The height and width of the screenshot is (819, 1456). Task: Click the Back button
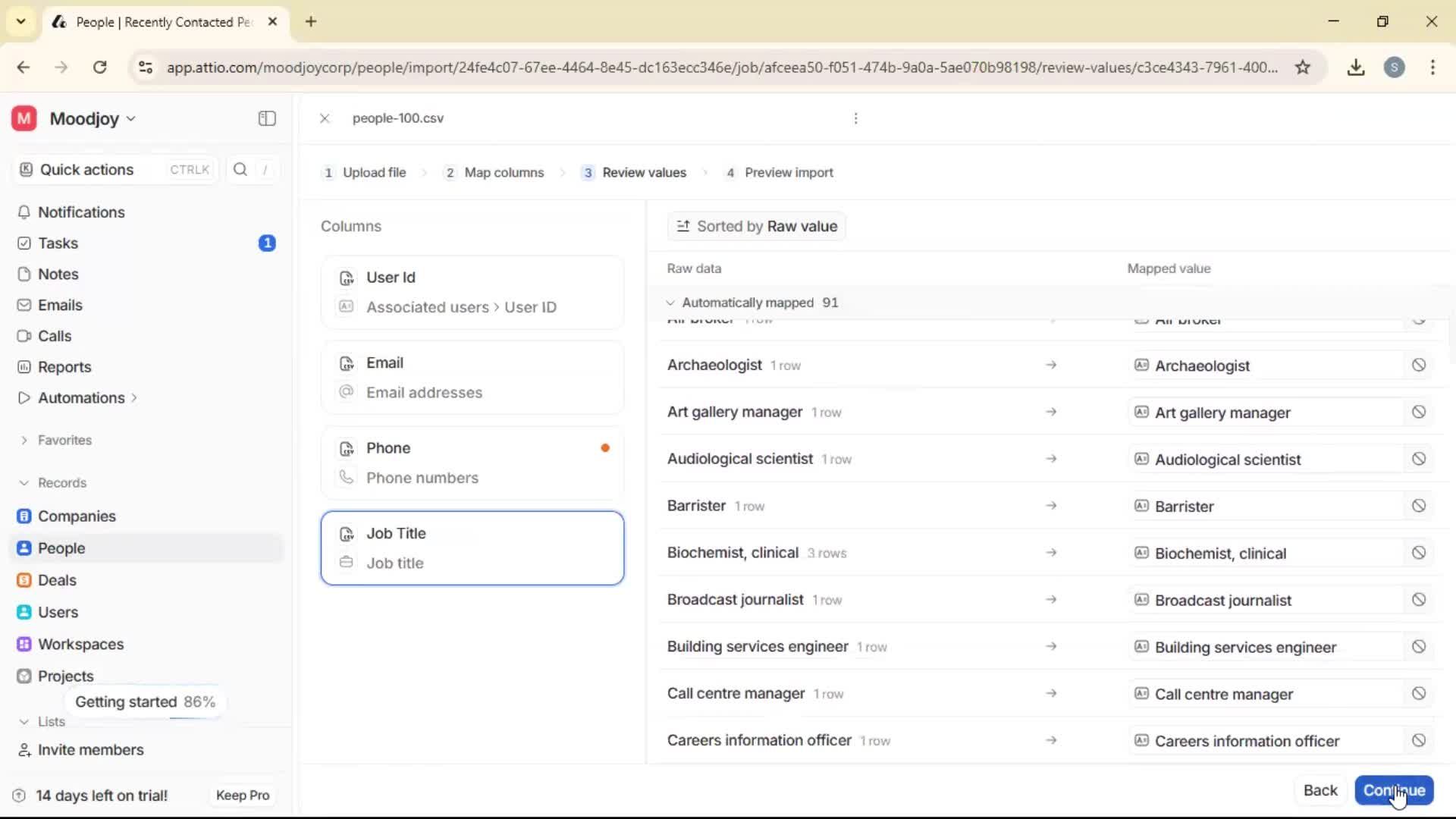point(1319,790)
